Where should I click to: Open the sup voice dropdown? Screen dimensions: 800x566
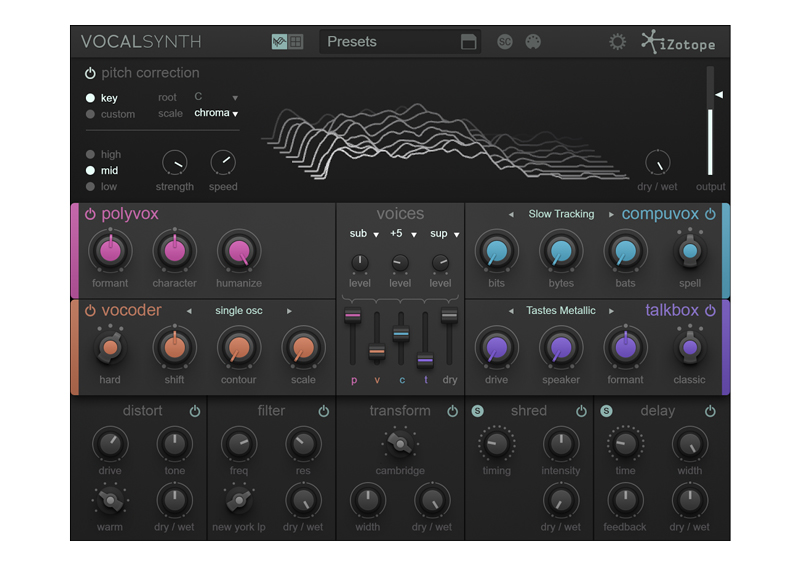[x=444, y=234]
